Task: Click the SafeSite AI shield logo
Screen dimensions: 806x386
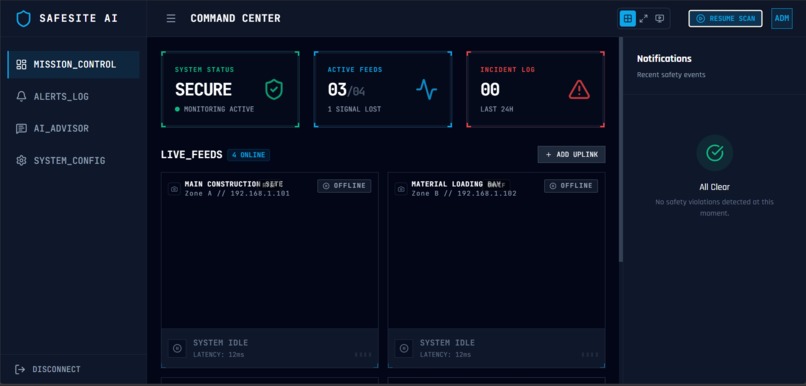Action: pos(24,19)
